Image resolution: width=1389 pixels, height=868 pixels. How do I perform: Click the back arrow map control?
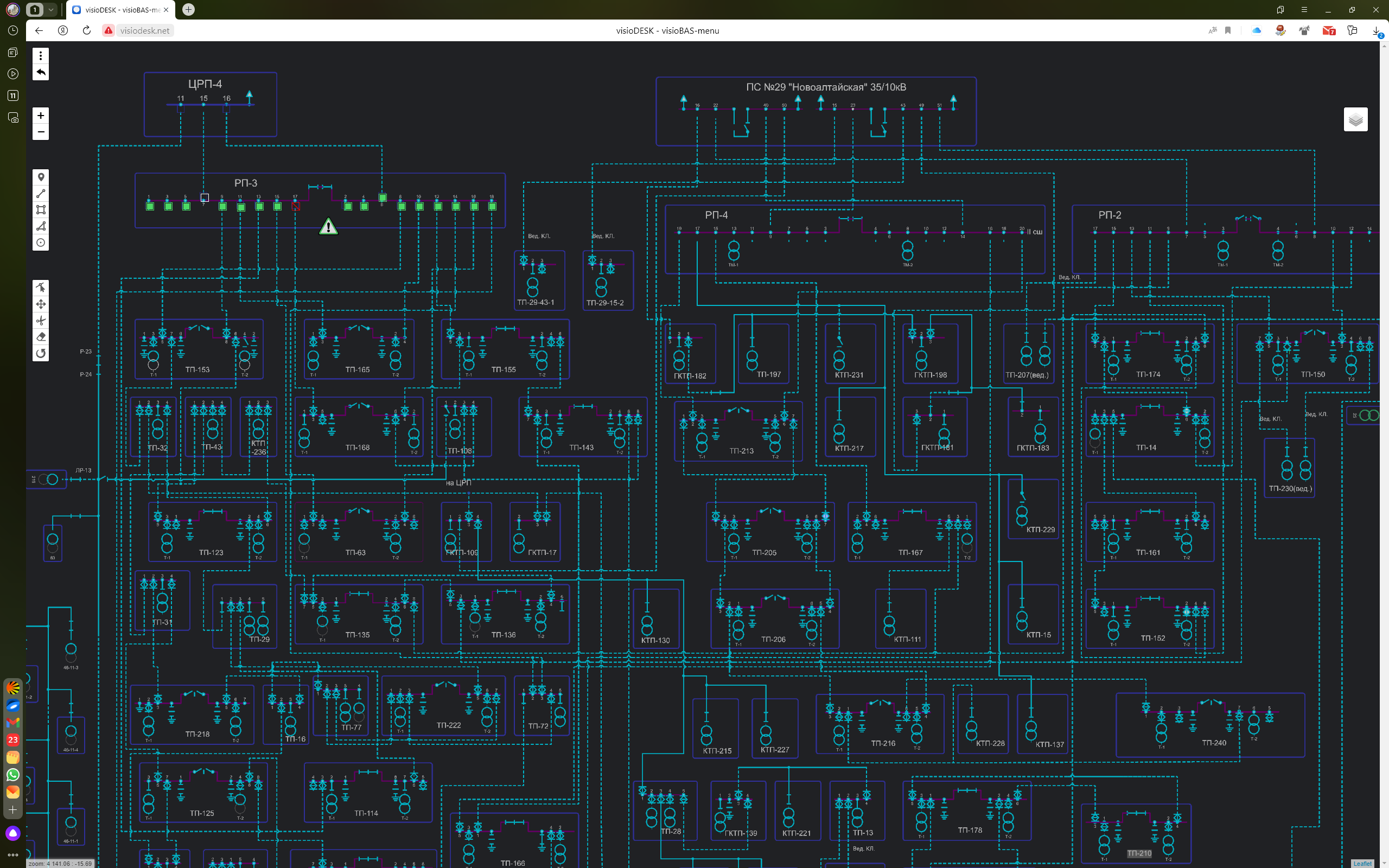(41, 72)
